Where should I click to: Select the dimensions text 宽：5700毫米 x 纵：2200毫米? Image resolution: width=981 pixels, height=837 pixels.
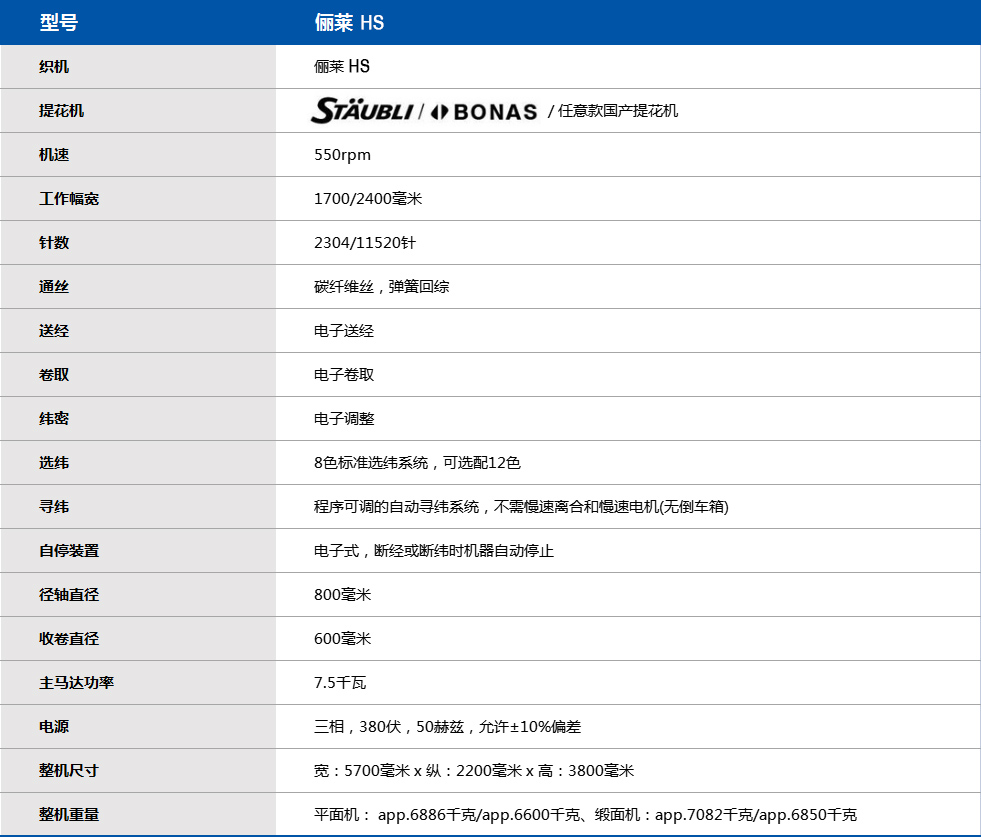pyautogui.click(x=474, y=771)
